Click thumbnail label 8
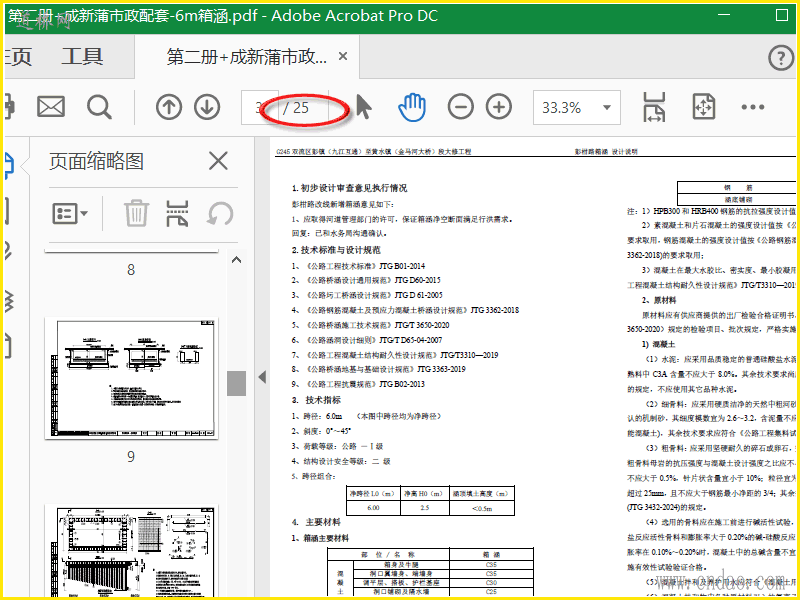 click(x=131, y=269)
